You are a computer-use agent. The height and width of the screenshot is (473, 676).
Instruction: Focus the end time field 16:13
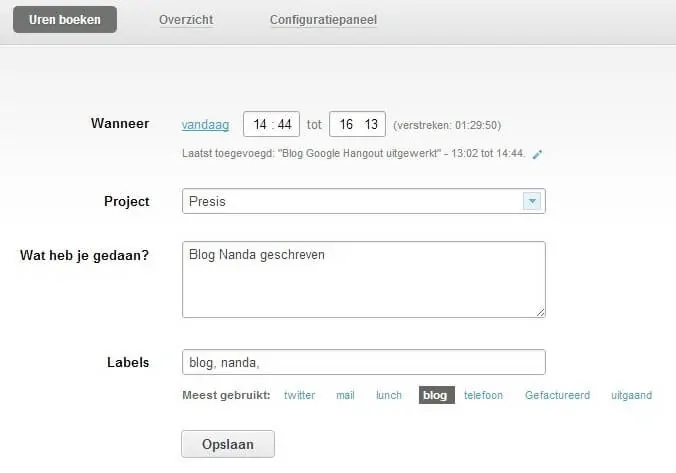click(357, 124)
